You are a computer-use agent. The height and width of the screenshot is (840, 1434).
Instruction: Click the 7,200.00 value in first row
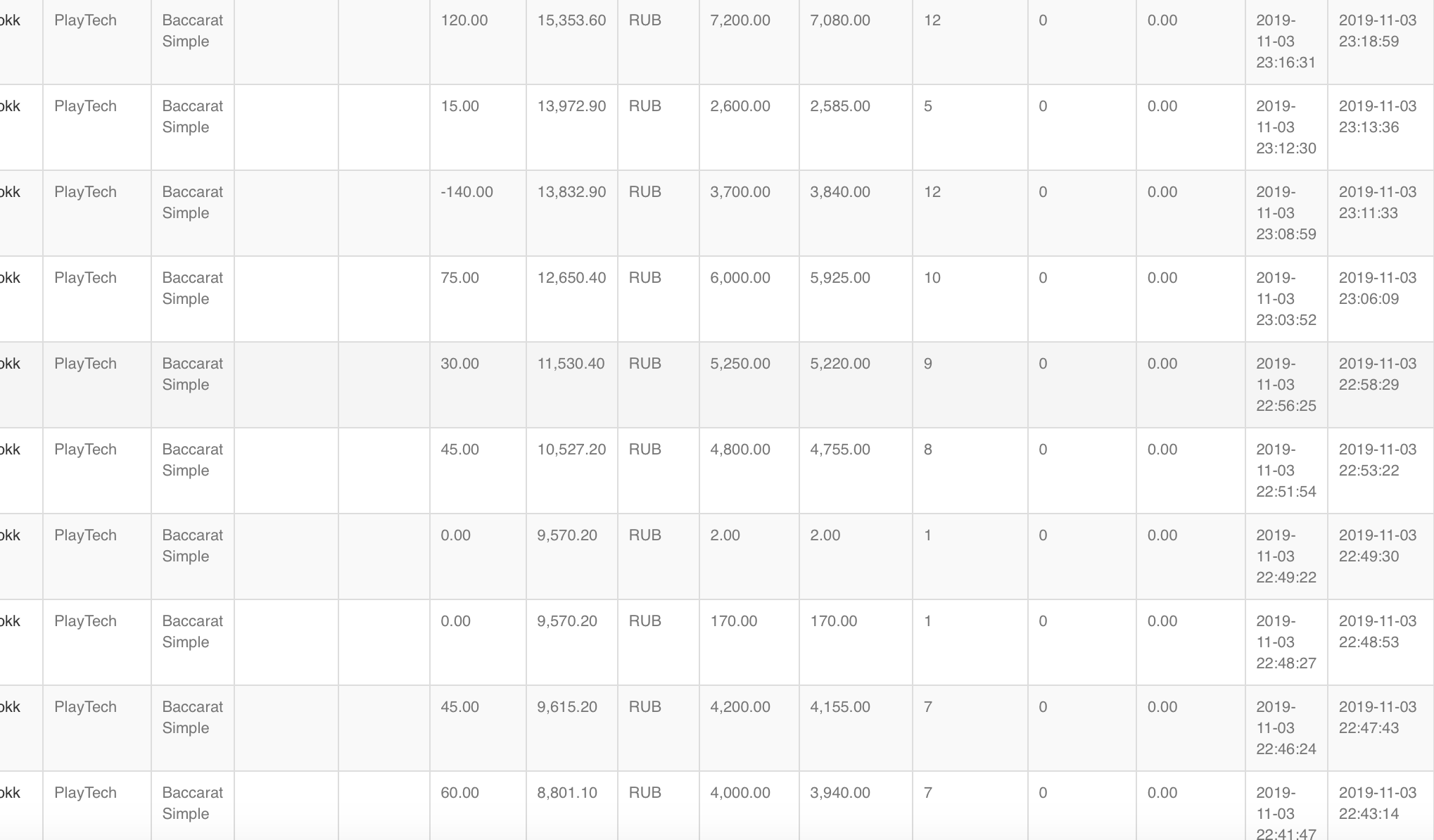click(740, 20)
